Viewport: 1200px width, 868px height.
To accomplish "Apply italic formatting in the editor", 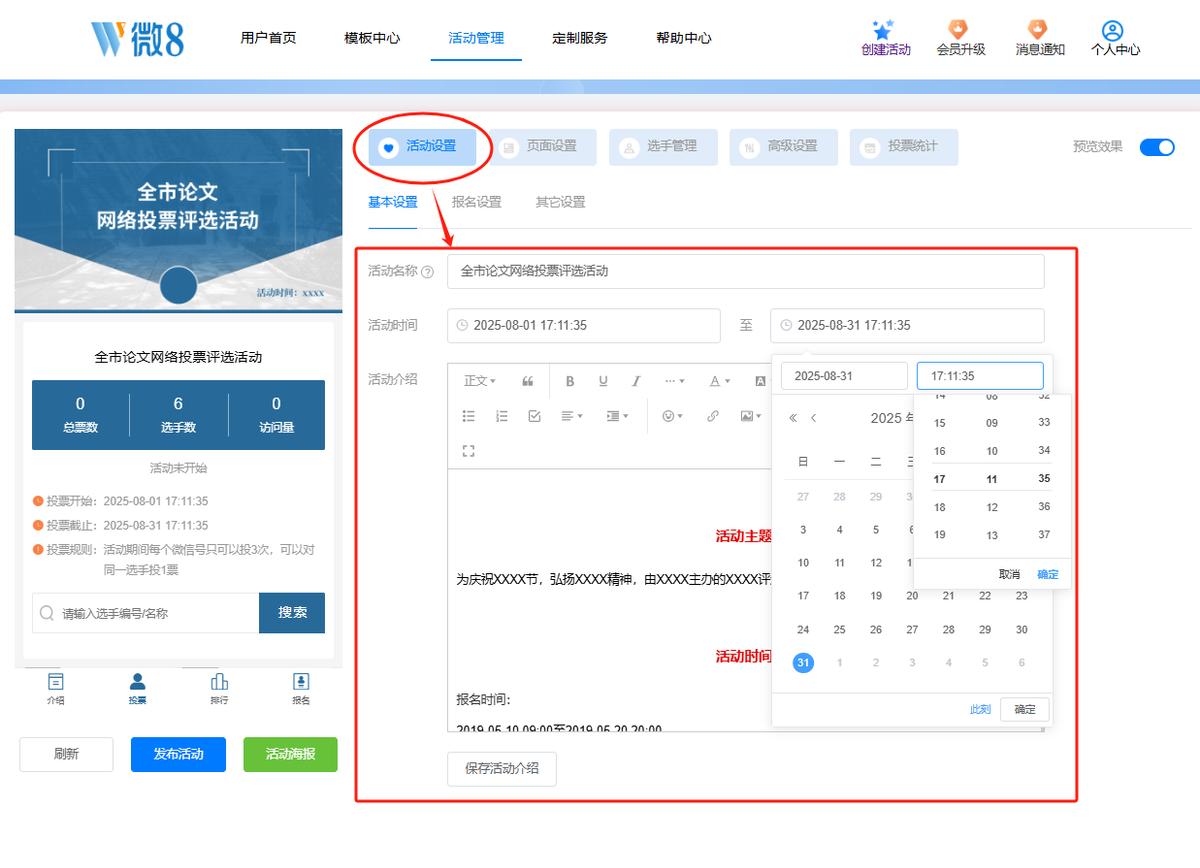I will point(636,381).
